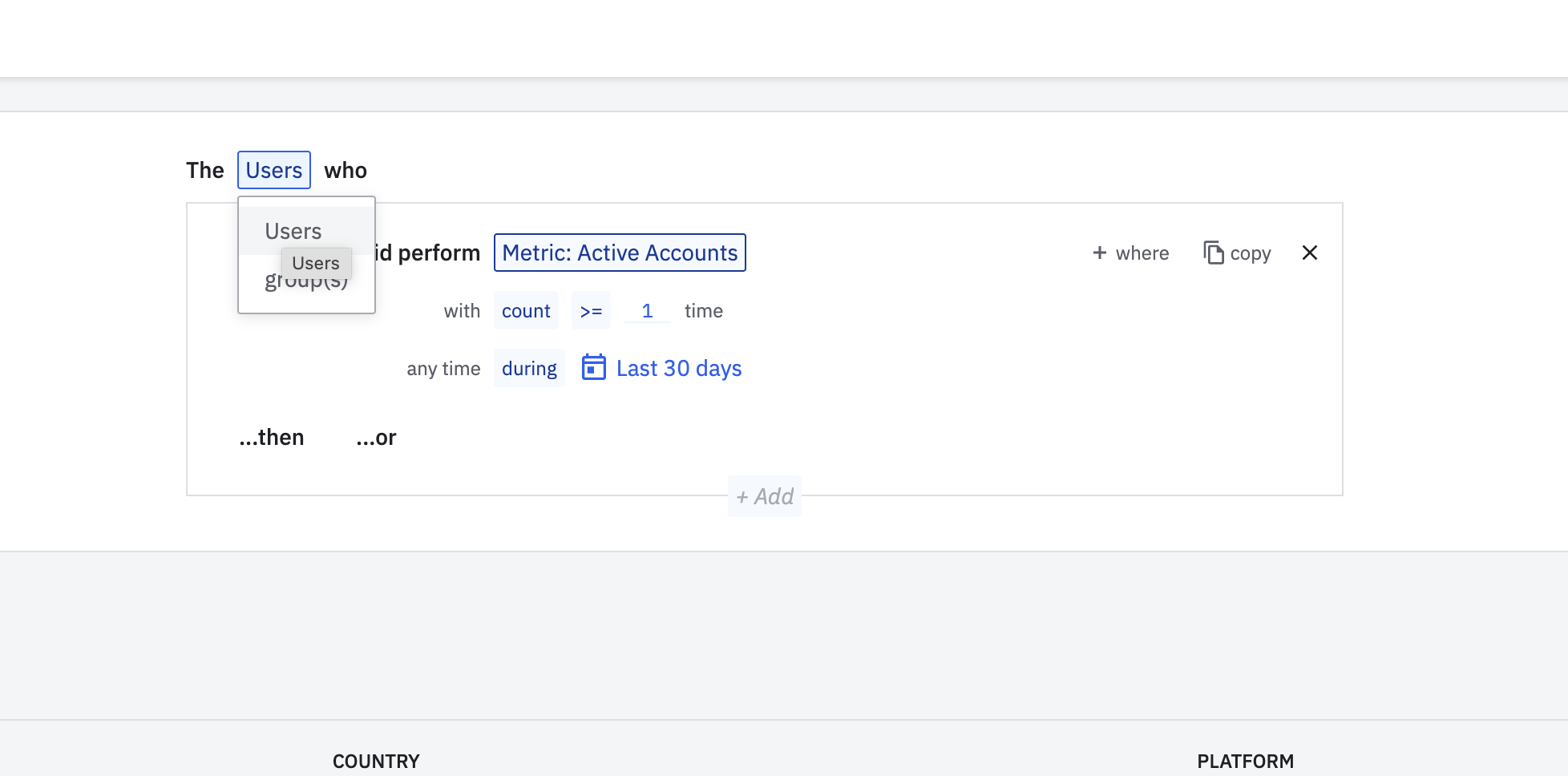
Task: Click the COUNTRY column header
Action: (x=376, y=761)
